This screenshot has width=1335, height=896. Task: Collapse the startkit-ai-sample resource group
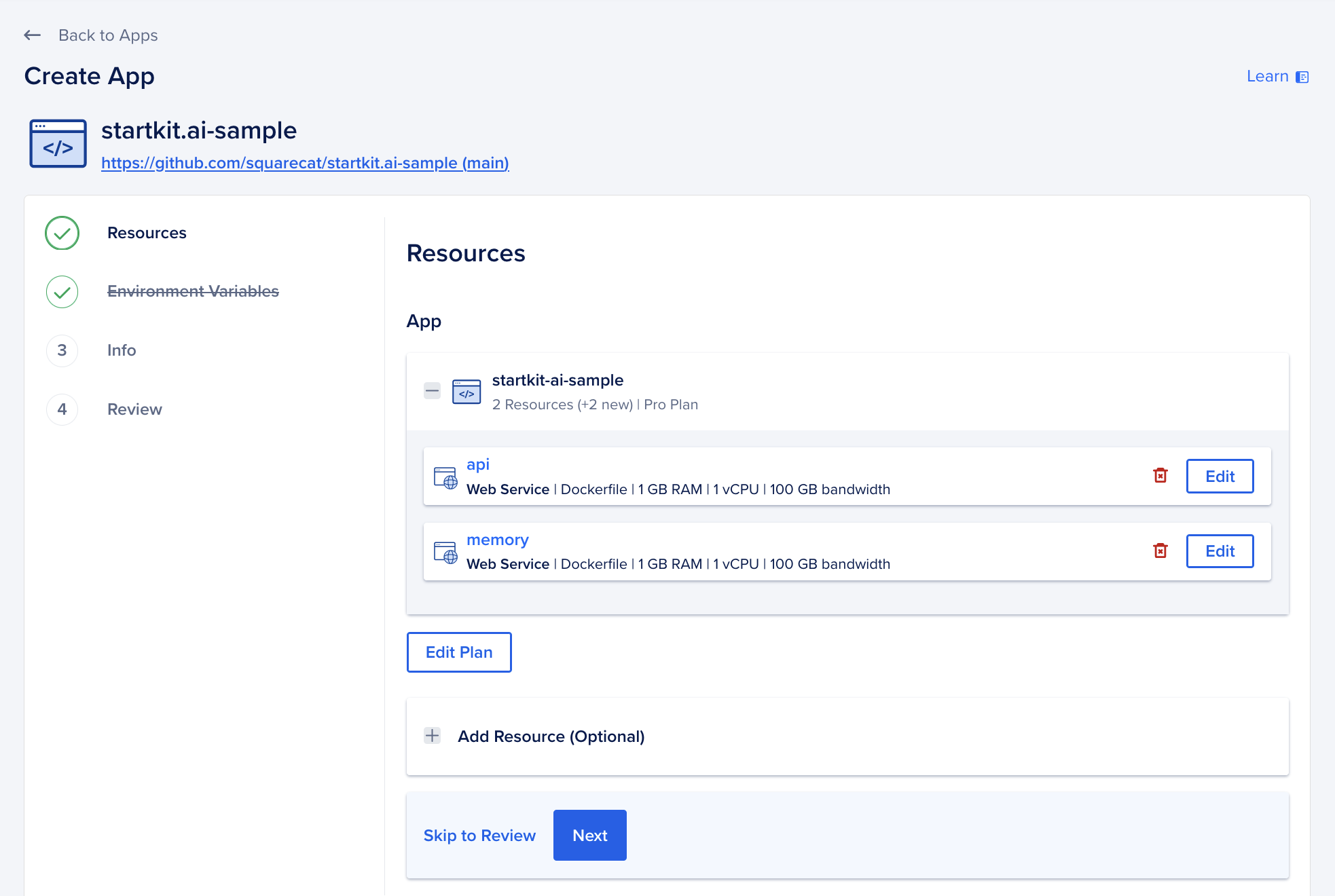point(432,391)
